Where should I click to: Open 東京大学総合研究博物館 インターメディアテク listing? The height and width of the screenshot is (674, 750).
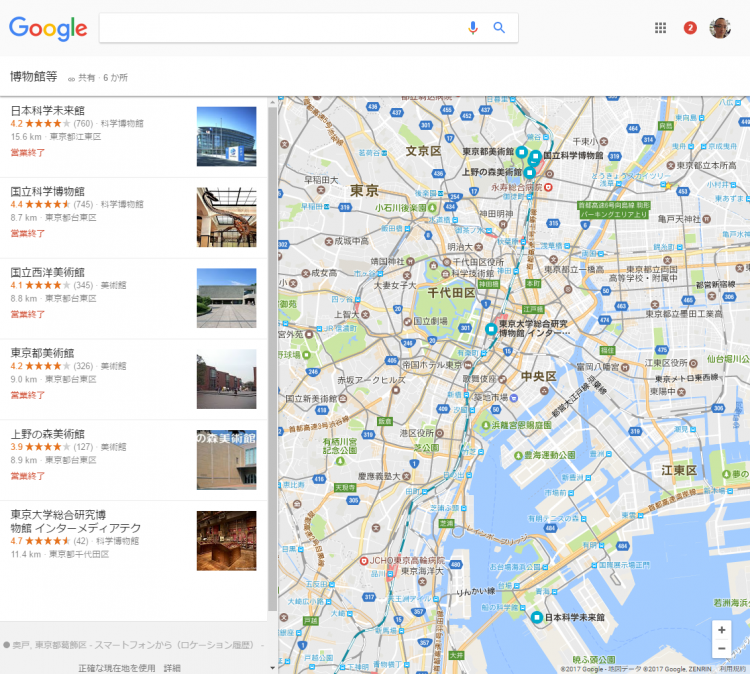coord(76,521)
